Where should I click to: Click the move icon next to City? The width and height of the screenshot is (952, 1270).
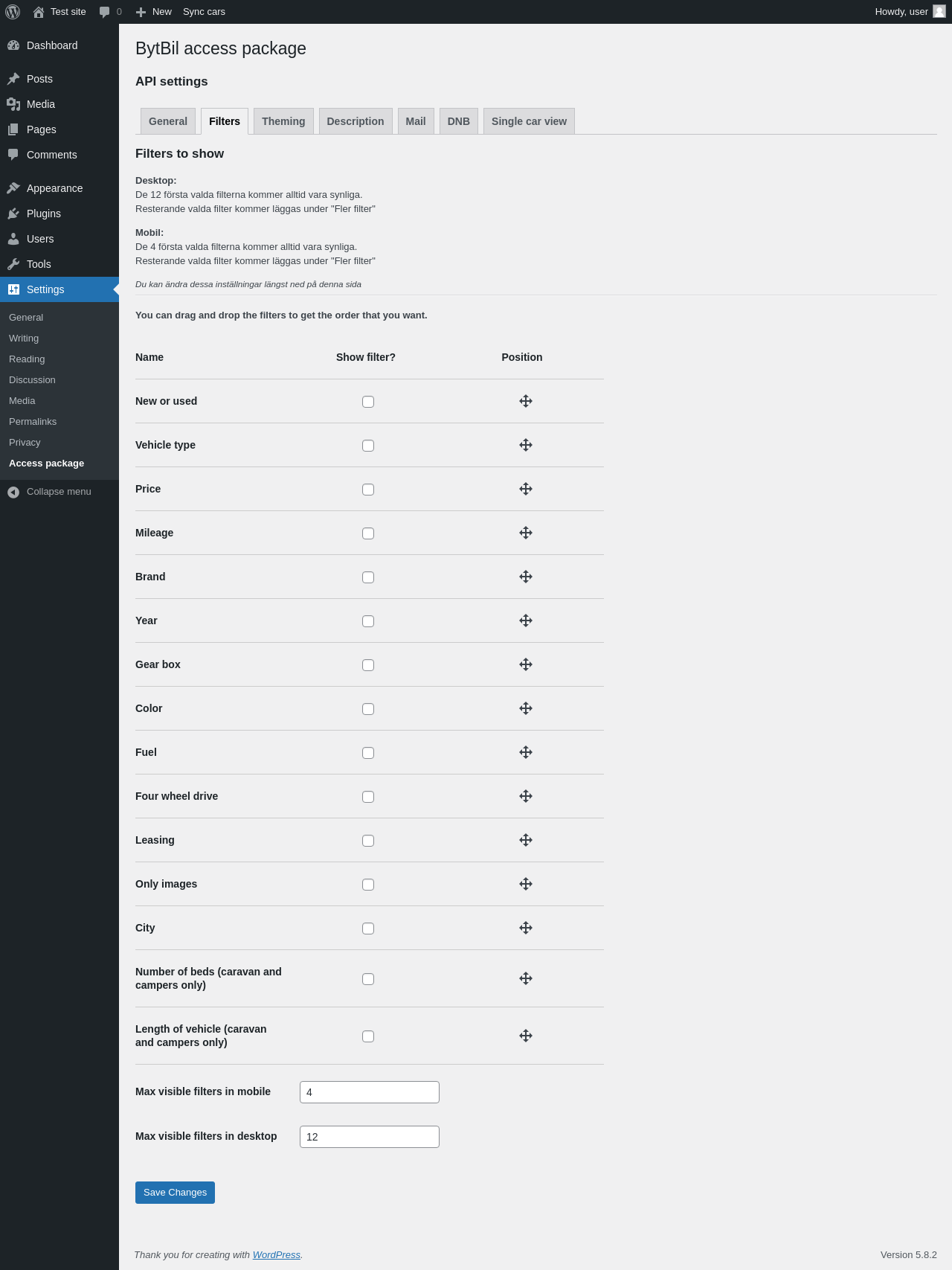click(526, 928)
